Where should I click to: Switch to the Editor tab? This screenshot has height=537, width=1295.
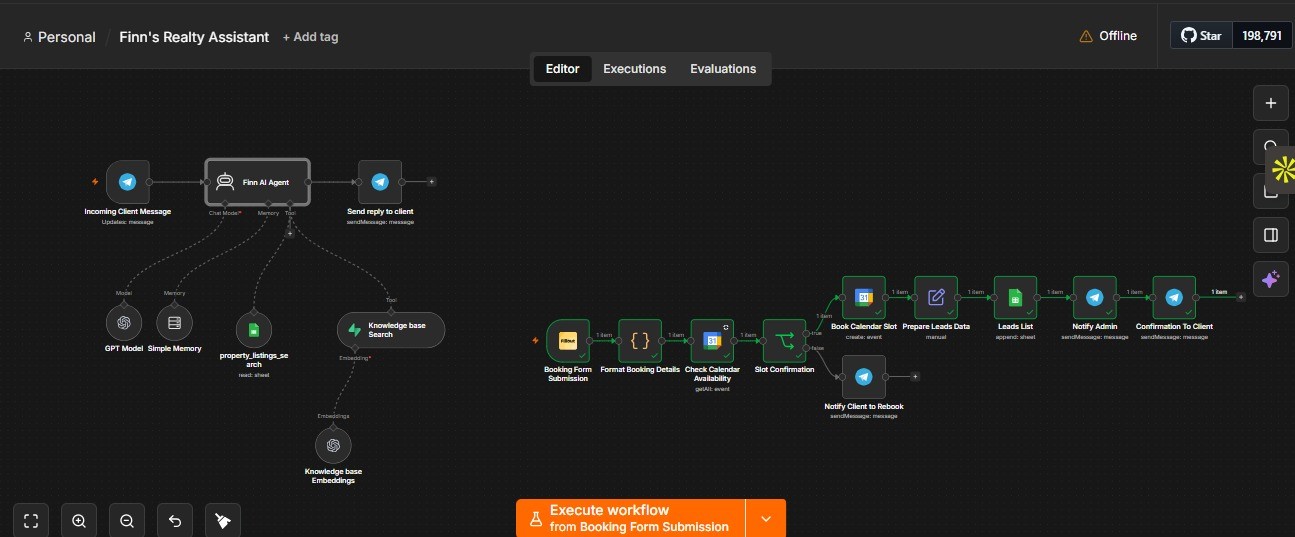tap(563, 69)
